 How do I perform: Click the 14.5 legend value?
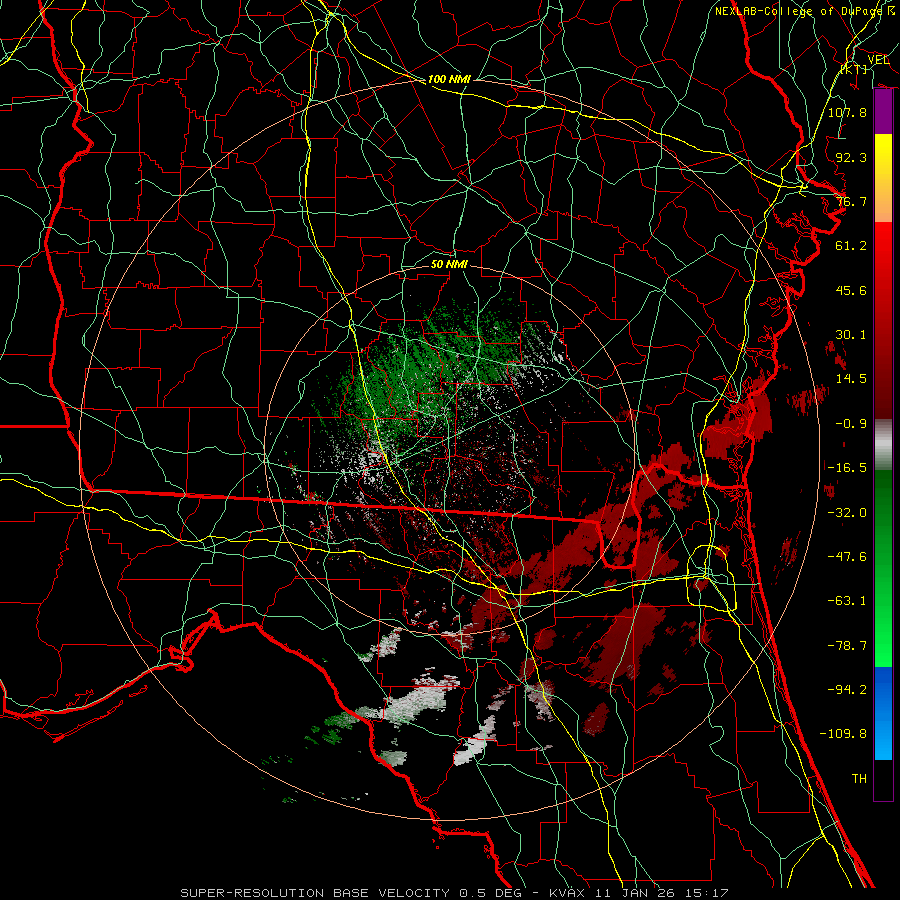pos(851,379)
